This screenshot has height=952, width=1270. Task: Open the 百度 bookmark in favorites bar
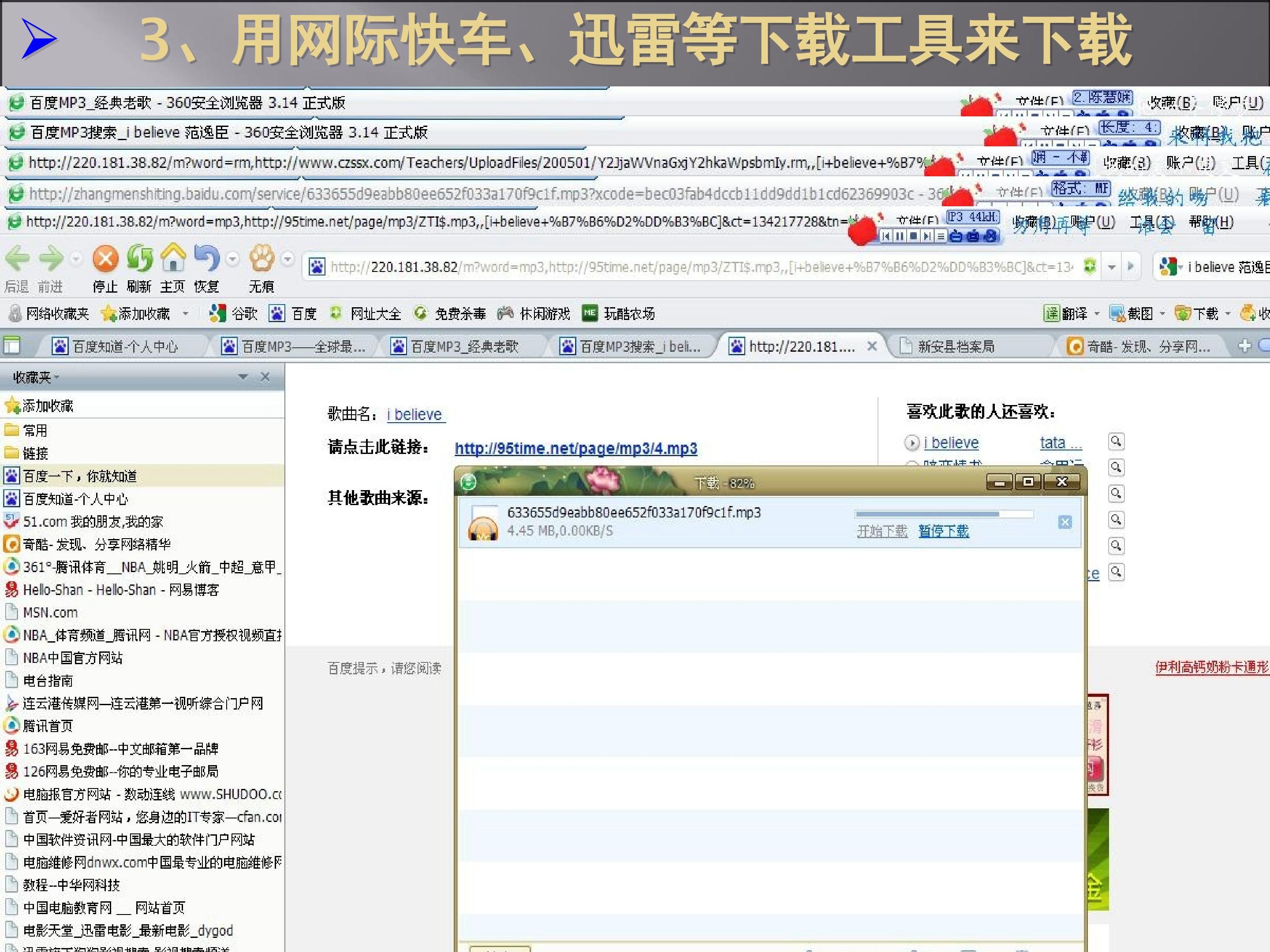[293, 313]
